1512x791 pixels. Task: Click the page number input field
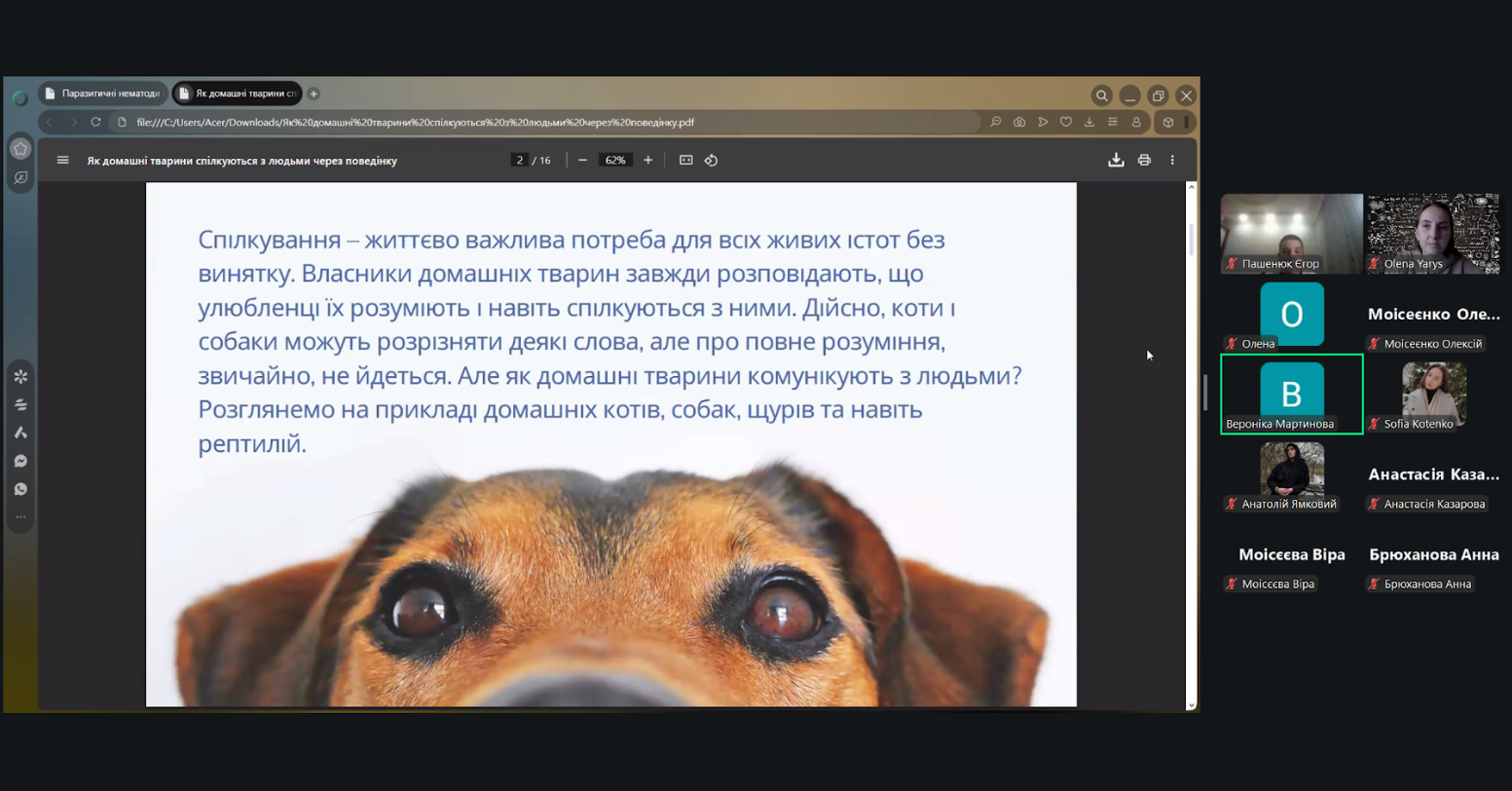(520, 161)
